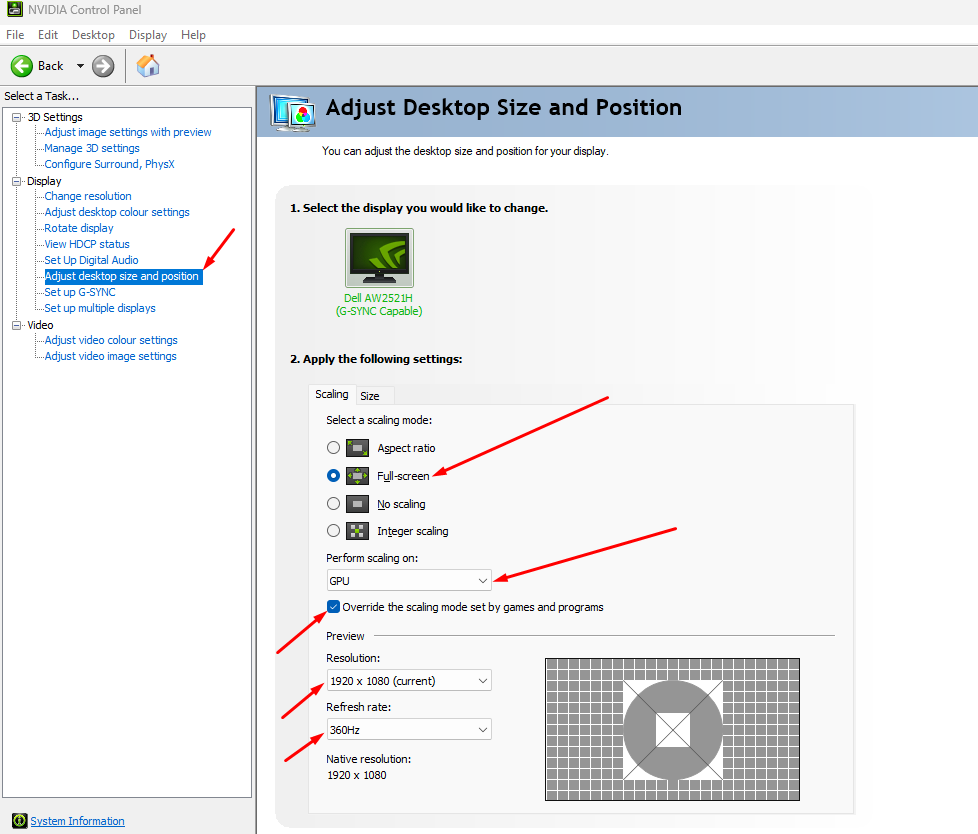Open Manage 3D settings
Viewport: 978px width, 834px height.
(x=92, y=148)
